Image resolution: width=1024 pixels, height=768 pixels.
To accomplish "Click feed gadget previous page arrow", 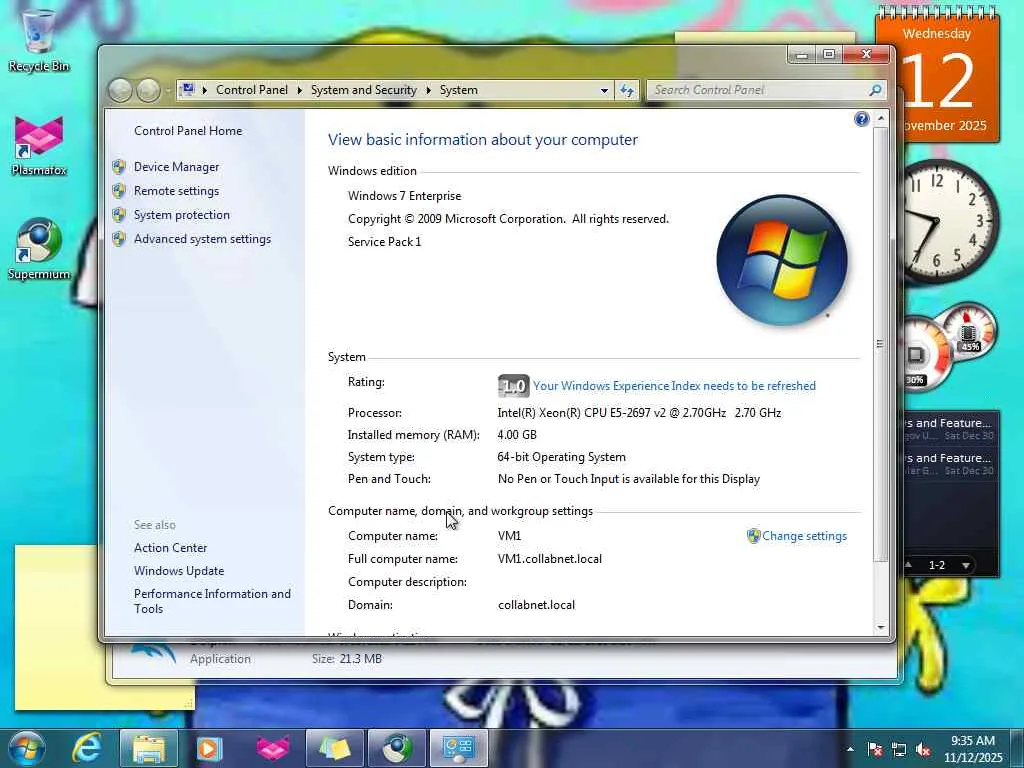I will point(908,566).
